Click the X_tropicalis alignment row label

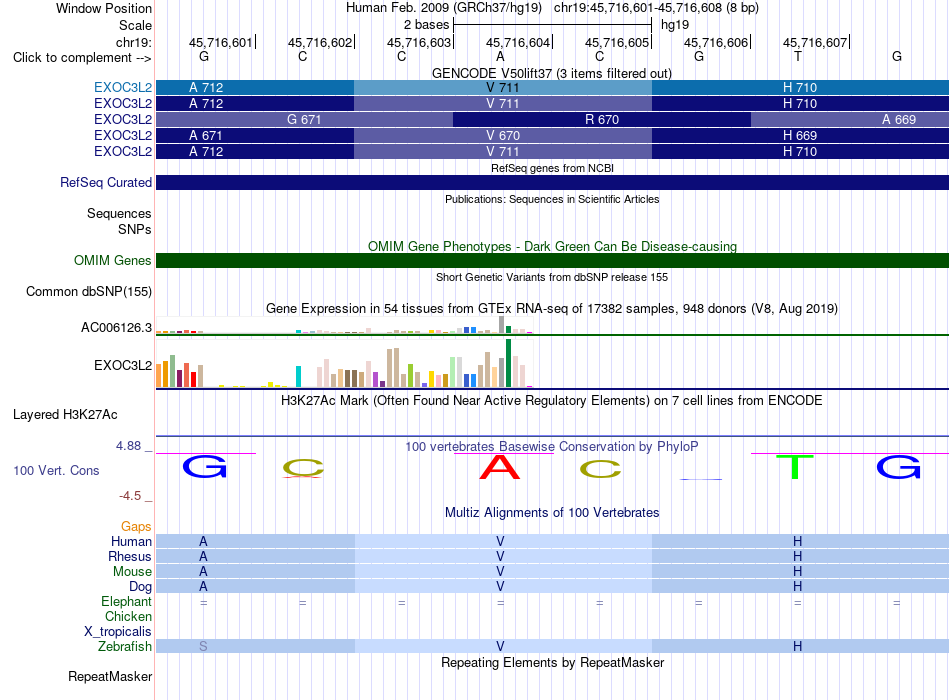[118, 632]
